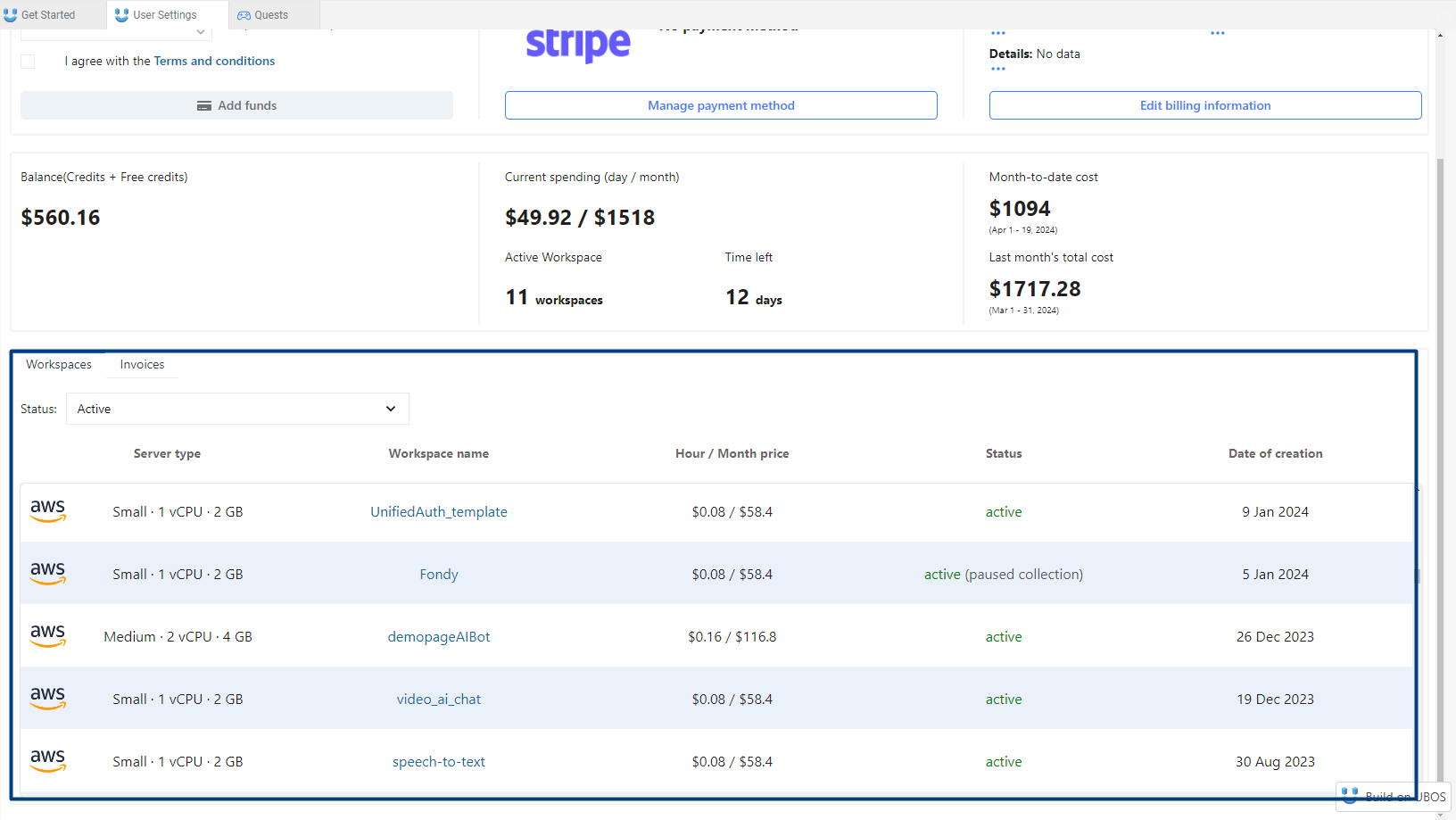Click the card icon on Add funds
The image size is (1456, 820).
[x=204, y=105]
